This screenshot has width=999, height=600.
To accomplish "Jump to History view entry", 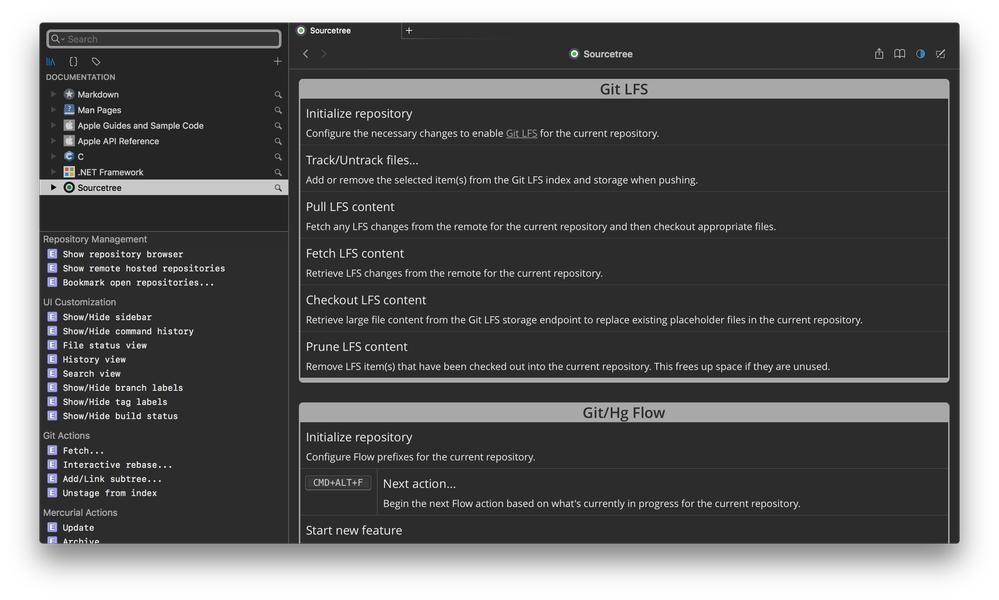I will pyautogui.click(x=94, y=359).
